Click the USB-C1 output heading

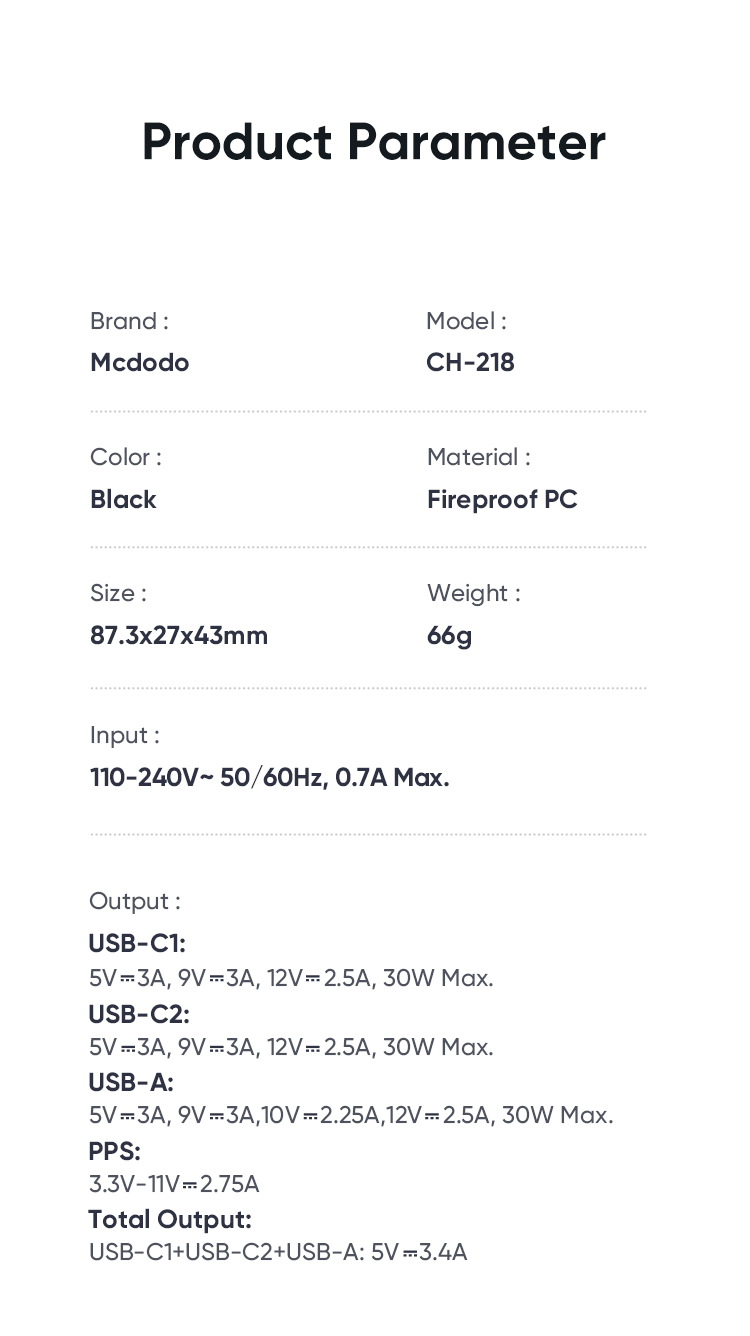tap(137, 943)
